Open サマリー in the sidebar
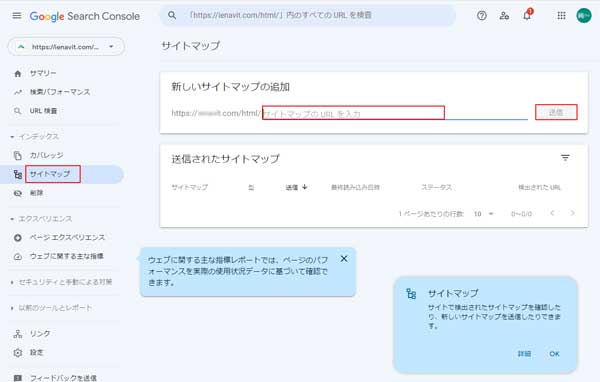Viewport: 600px width, 382px height. click(x=43, y=73)
